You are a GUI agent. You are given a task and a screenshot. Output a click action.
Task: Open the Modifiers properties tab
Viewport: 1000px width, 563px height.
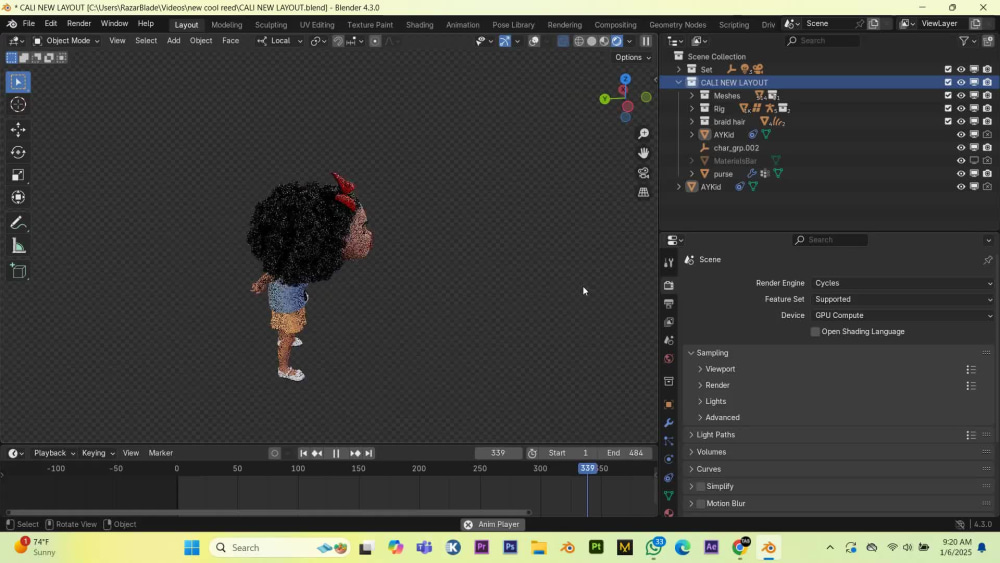(668, 423)
